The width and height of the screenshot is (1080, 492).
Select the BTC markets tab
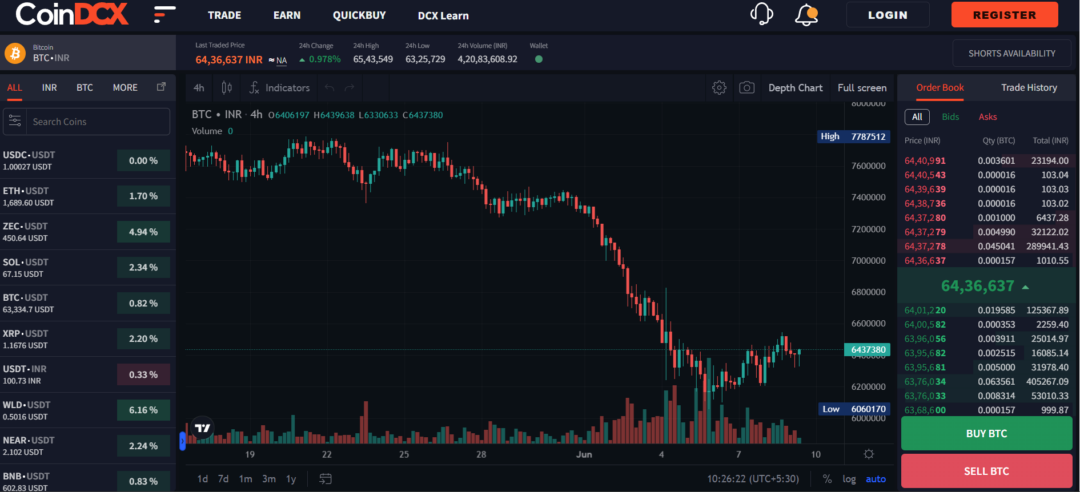[x=85, y=88]
